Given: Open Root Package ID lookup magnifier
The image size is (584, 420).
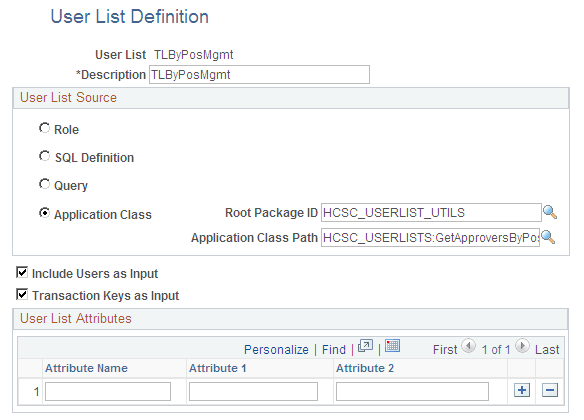Looking at the screenshot, I should (550, 212).
